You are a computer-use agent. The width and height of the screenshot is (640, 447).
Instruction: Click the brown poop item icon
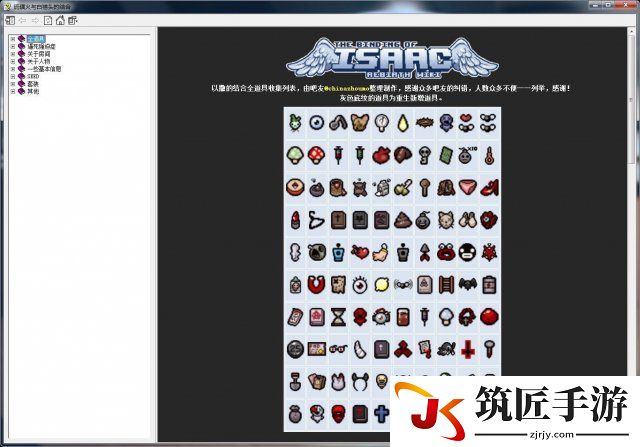pos(403,220)
